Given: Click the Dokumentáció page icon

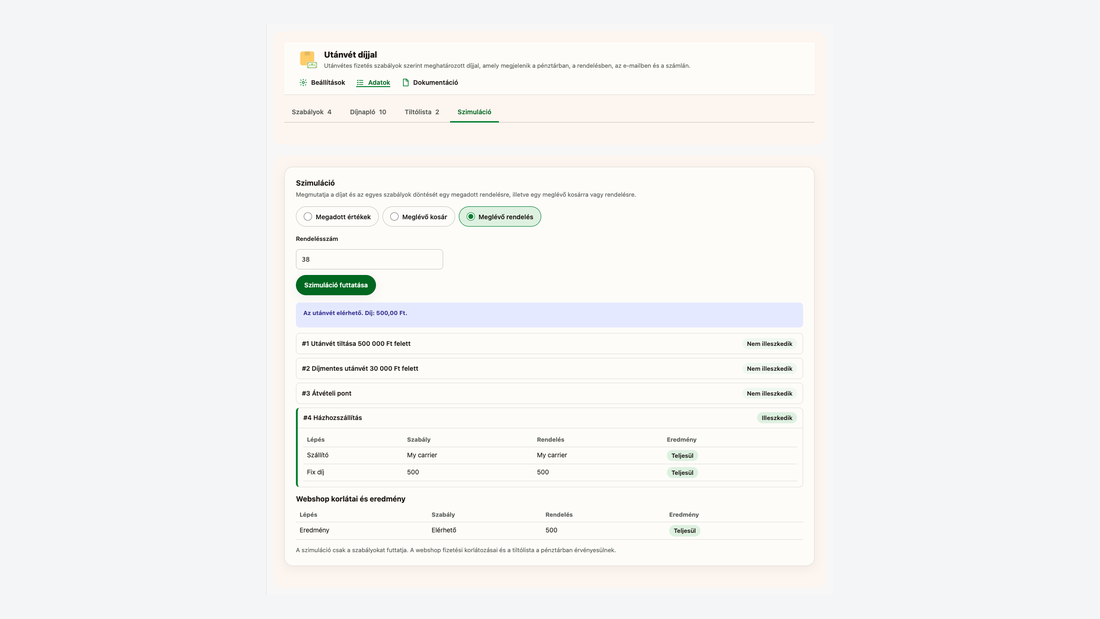Looking at the screenshot, I should point(405,83).
